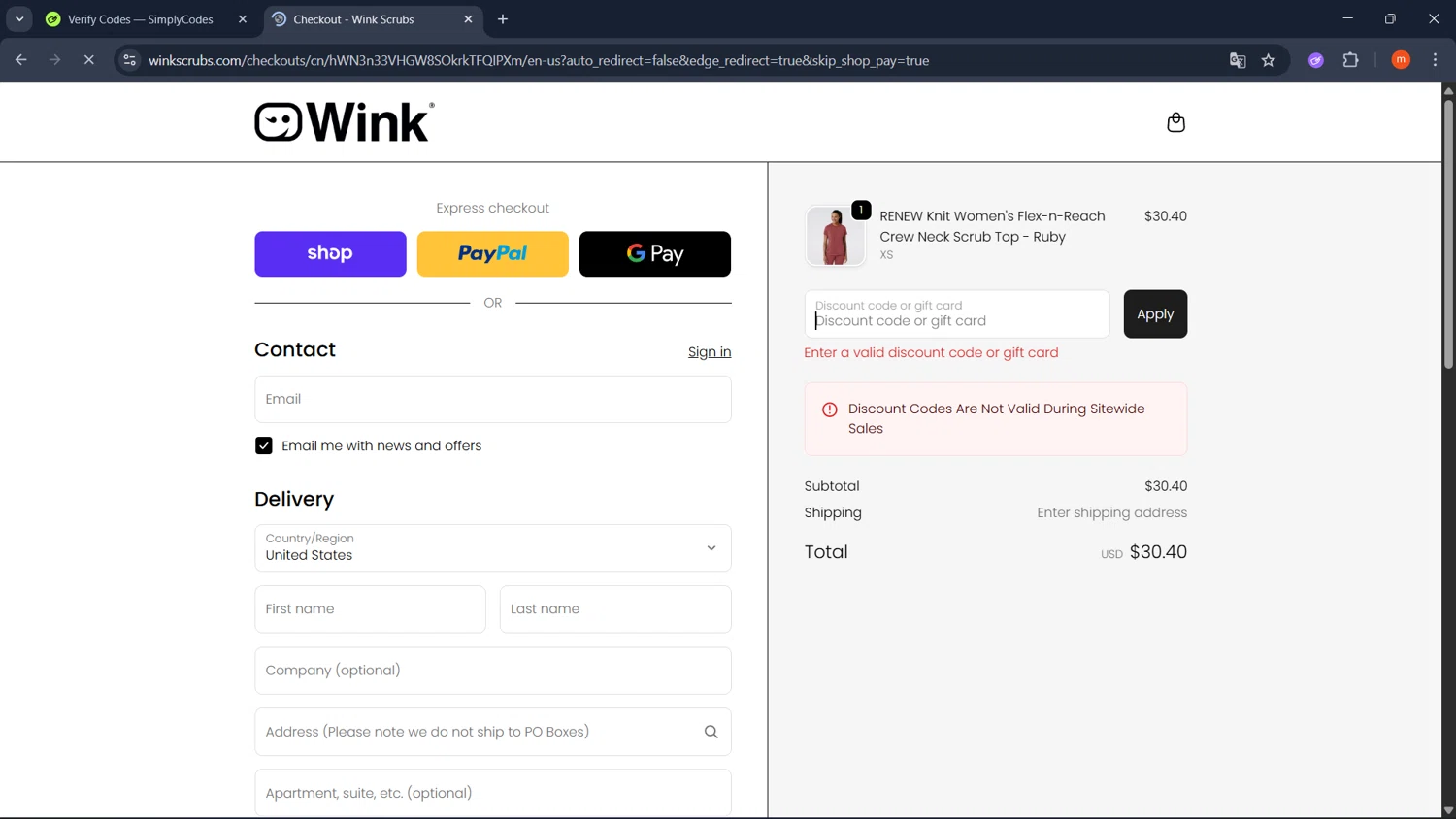Screen dimensions: 1456x819
Task: Open new tab with plus button
Action: tap(503, 19)
